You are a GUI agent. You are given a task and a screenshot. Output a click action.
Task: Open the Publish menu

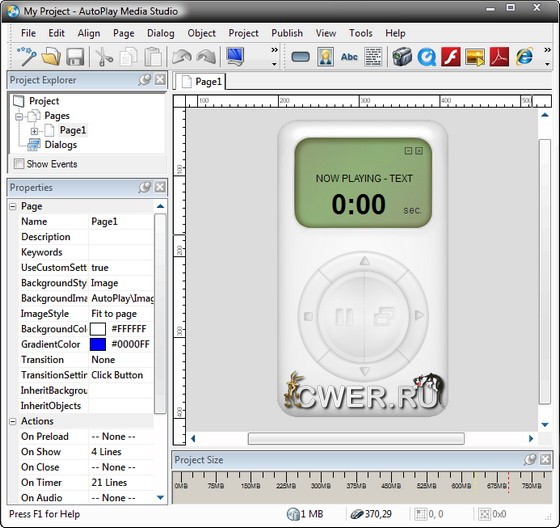287,33
